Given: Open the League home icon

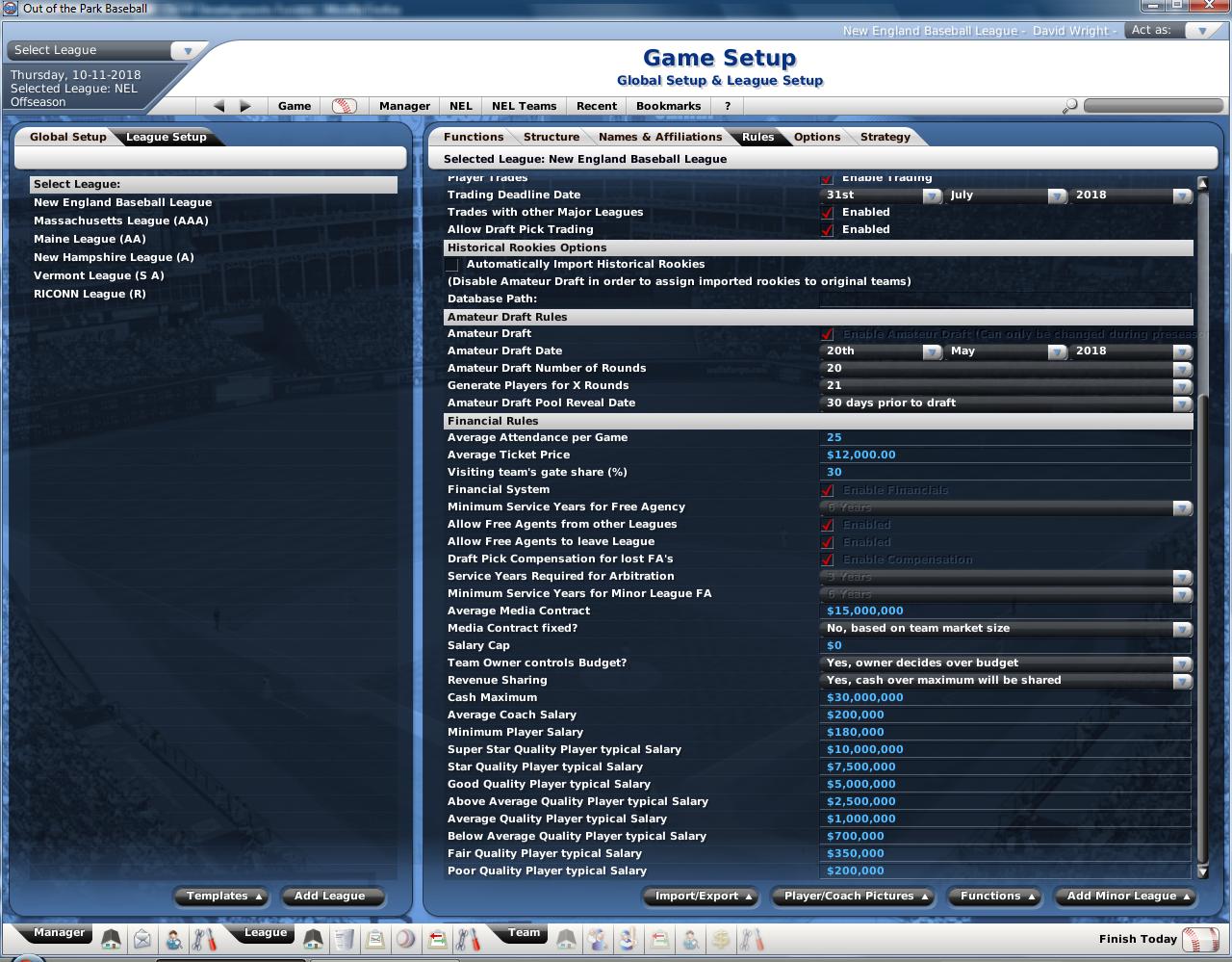Looking at the screenshot, I should point(313,940).
